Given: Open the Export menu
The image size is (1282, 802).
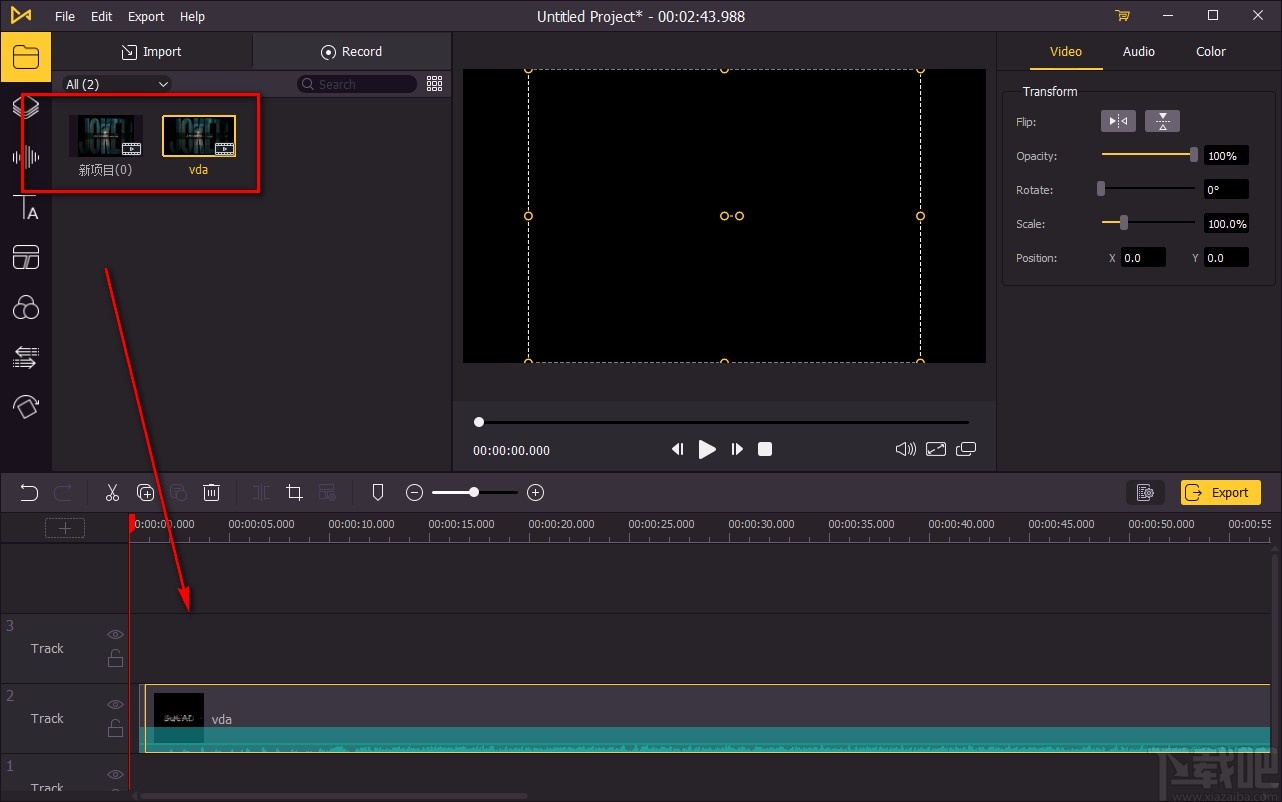Looking at the screenshot, I should point(146,16).
